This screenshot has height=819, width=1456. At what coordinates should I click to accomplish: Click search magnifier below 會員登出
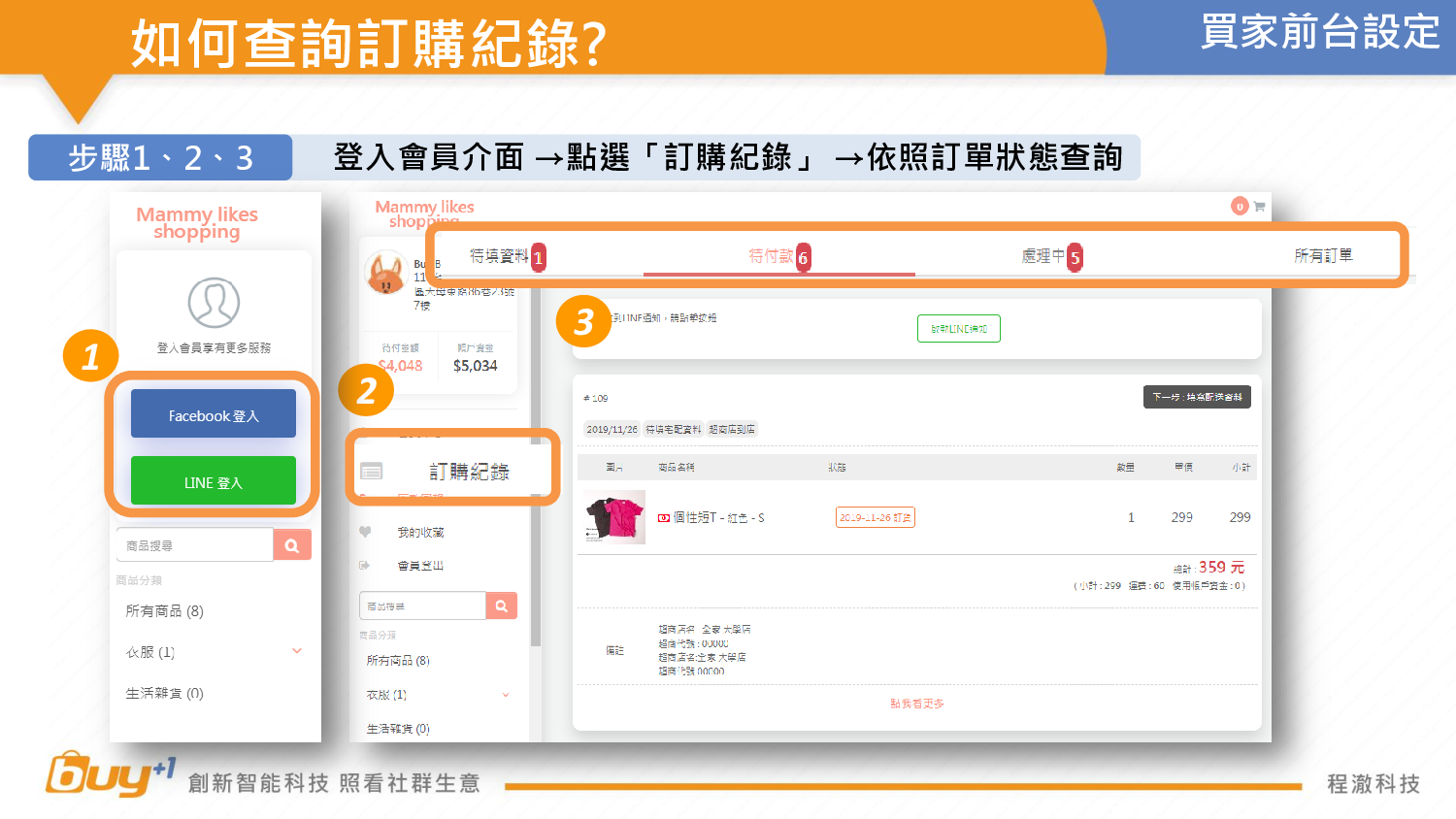pos(501,606)
